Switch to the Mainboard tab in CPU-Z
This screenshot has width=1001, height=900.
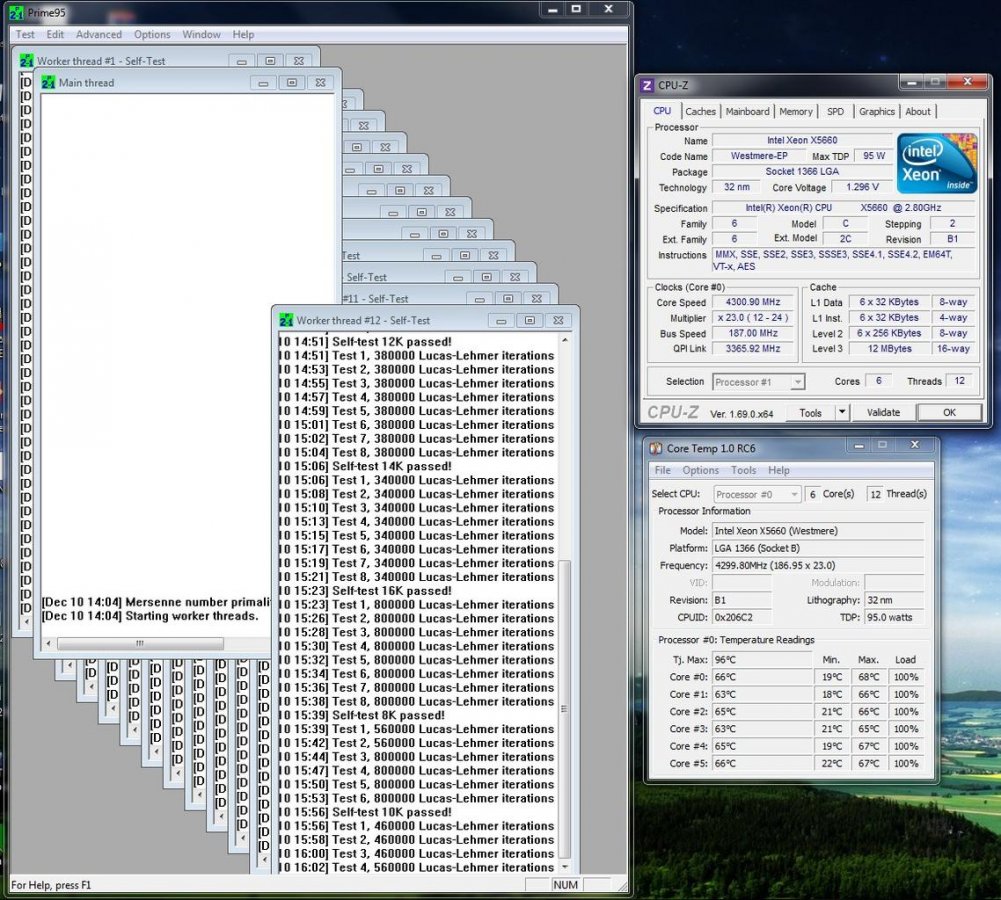(x=747, y=111)
